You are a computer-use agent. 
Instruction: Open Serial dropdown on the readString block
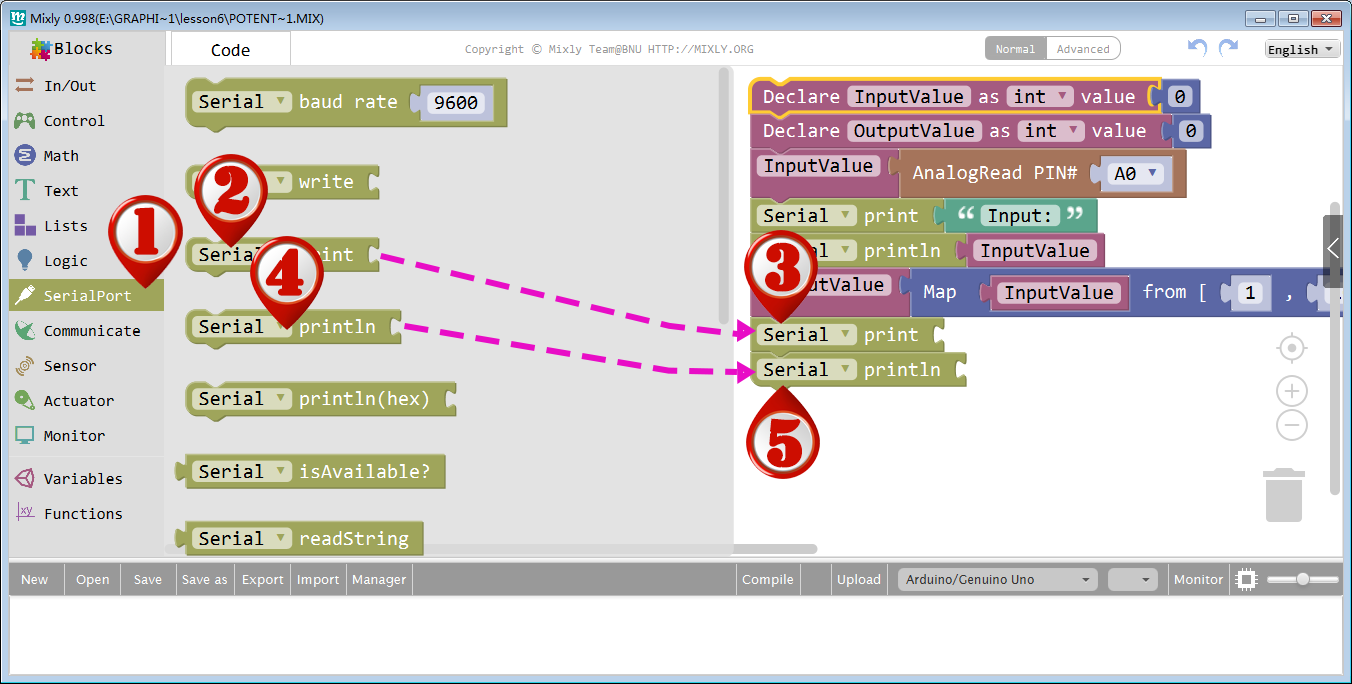[243, 539]
